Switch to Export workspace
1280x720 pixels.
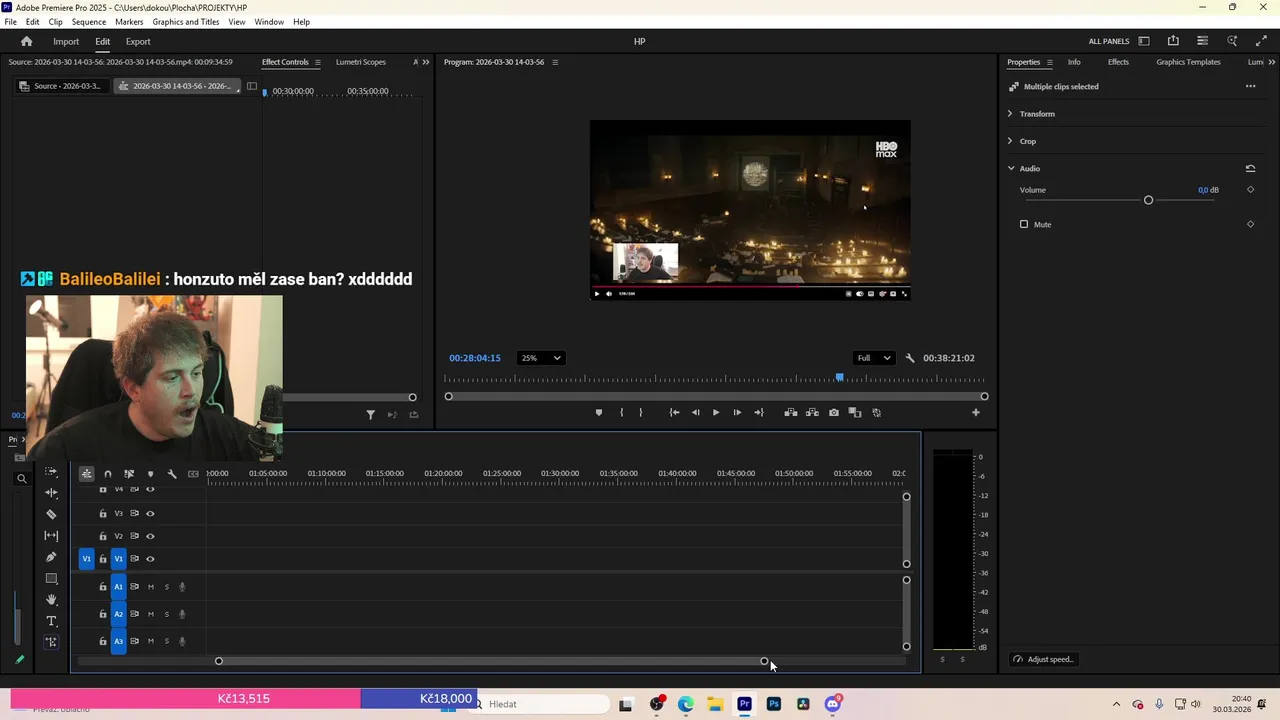[138, 42]
